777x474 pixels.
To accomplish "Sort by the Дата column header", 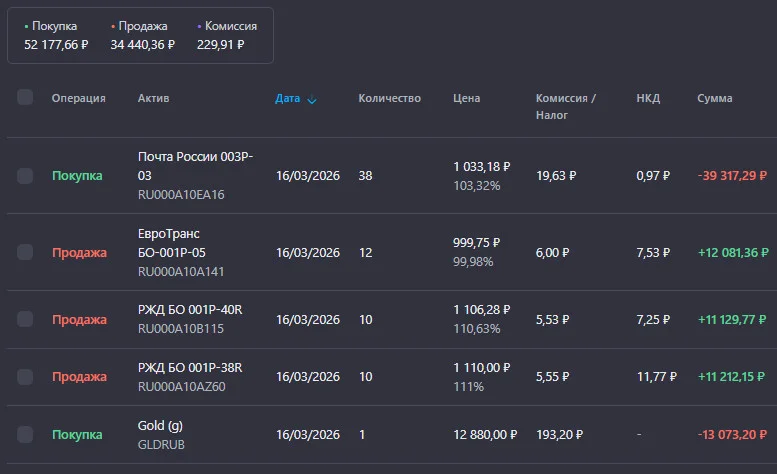I will 287,99.
